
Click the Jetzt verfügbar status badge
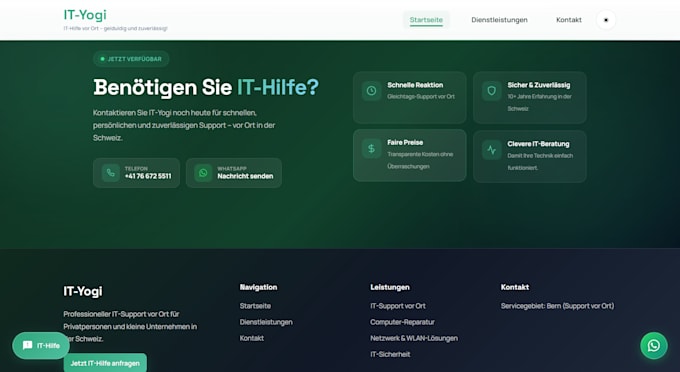(x=131, y=59)
